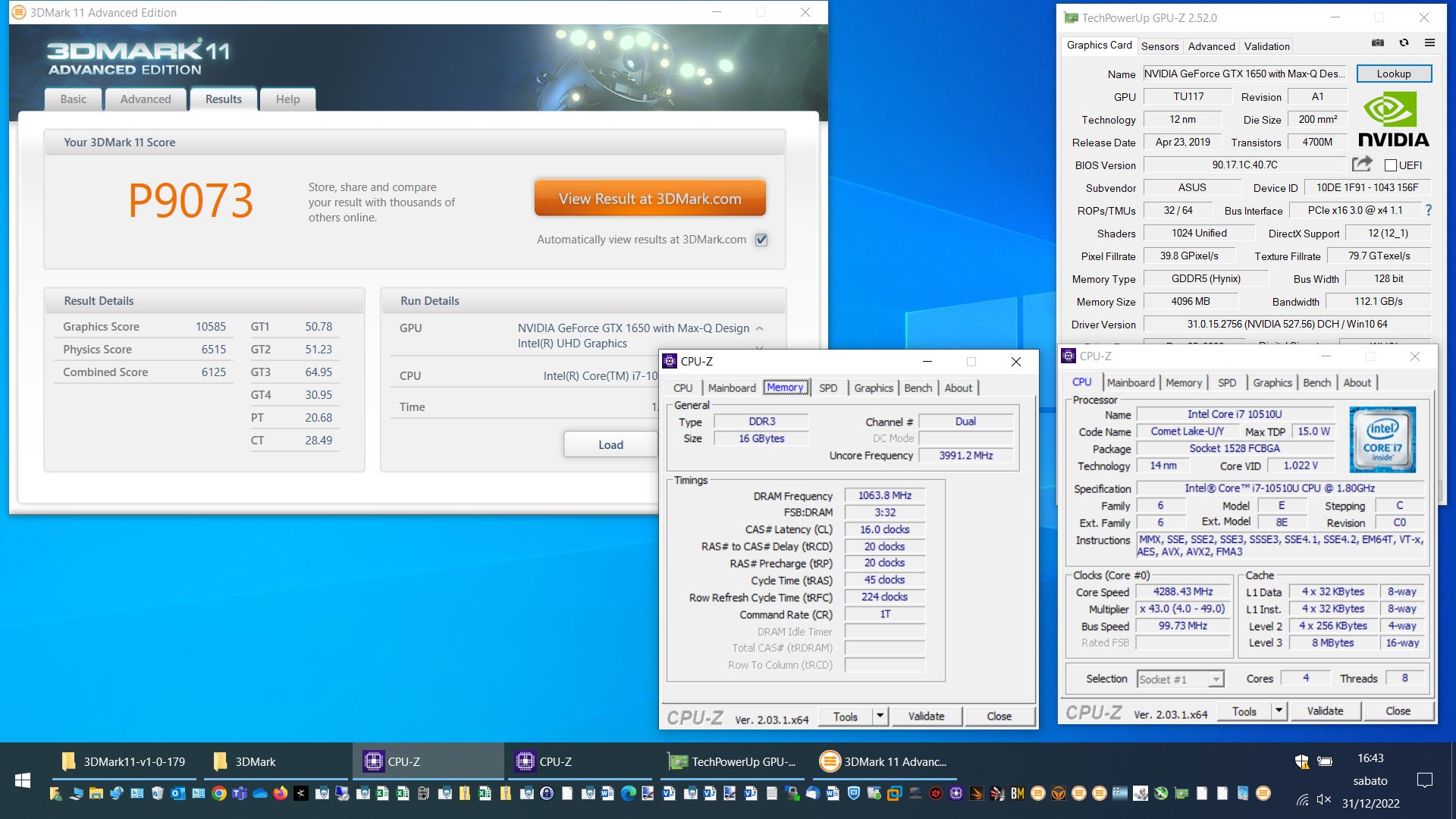The height and width of the screenshot is (819, 1456).
Task: Switch to TechPowerUp GPU-Z taskbar button
Action: click(732, 761)
